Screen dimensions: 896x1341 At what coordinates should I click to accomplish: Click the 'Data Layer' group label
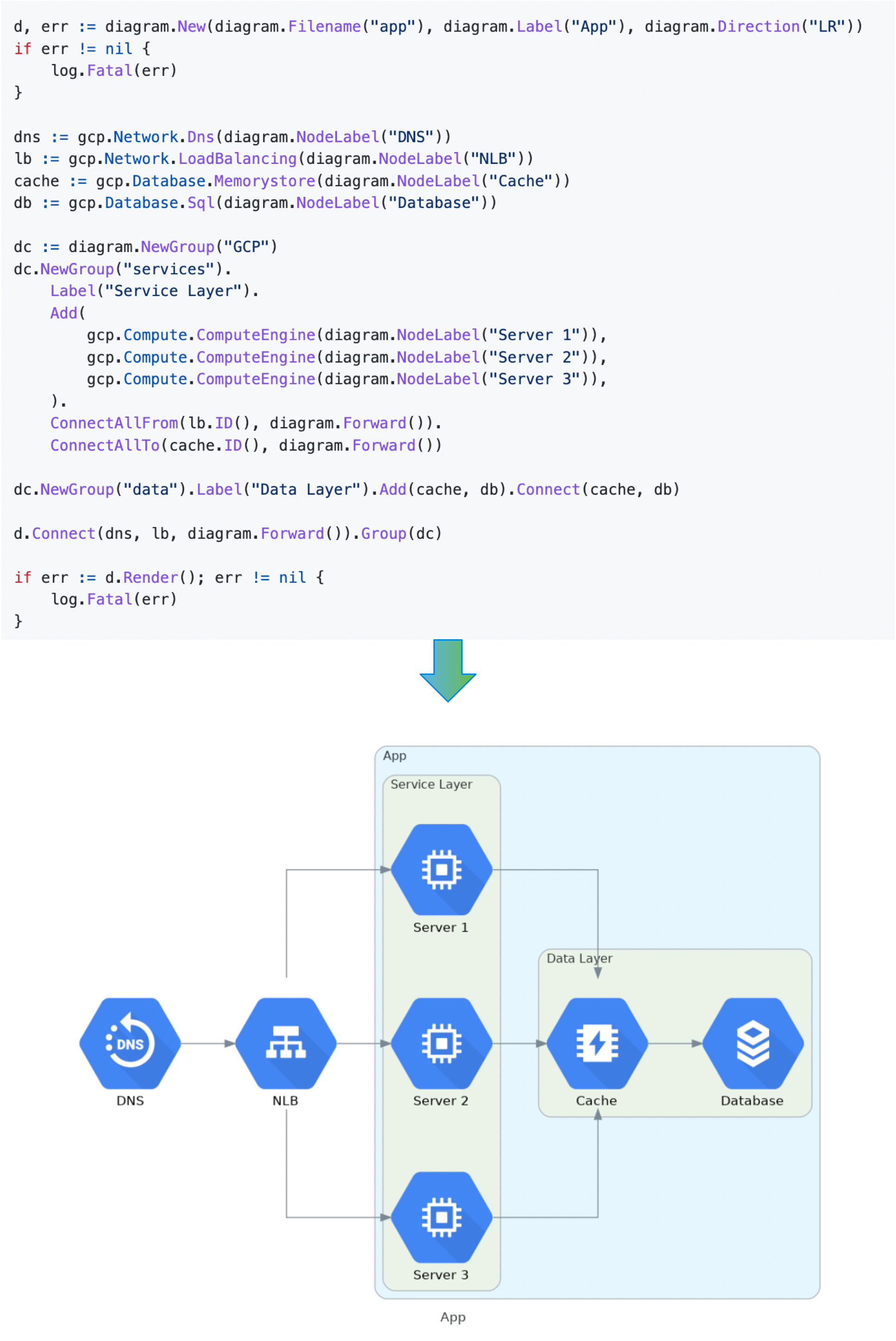(579, 958)
